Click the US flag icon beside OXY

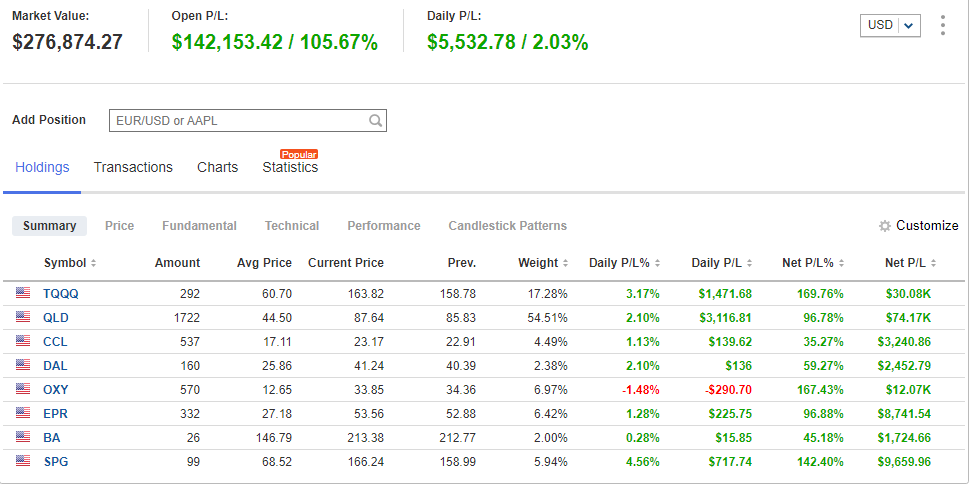(23, 389)
